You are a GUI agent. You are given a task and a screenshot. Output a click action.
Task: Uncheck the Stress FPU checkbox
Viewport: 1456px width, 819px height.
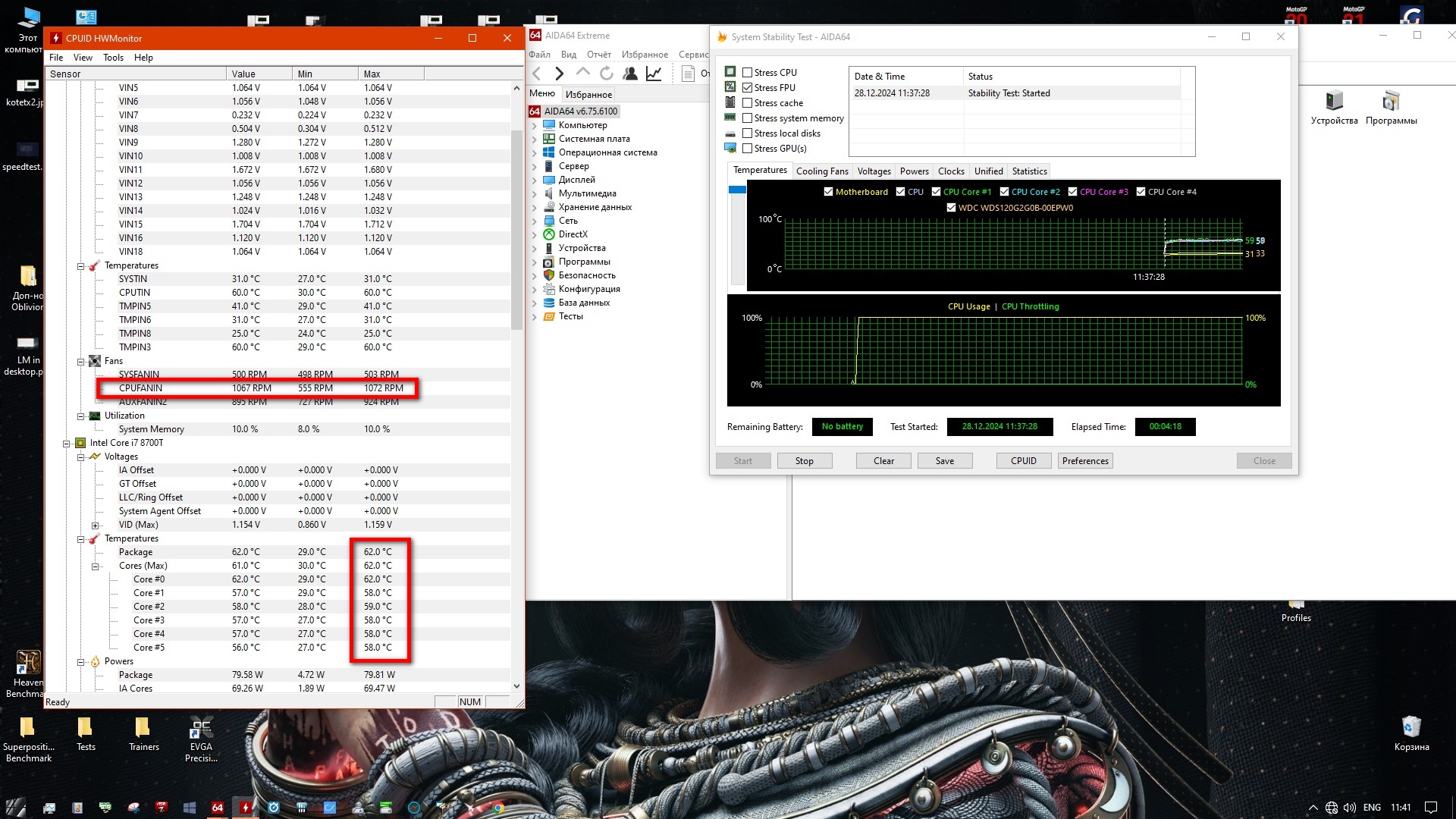tap(748, 88)
